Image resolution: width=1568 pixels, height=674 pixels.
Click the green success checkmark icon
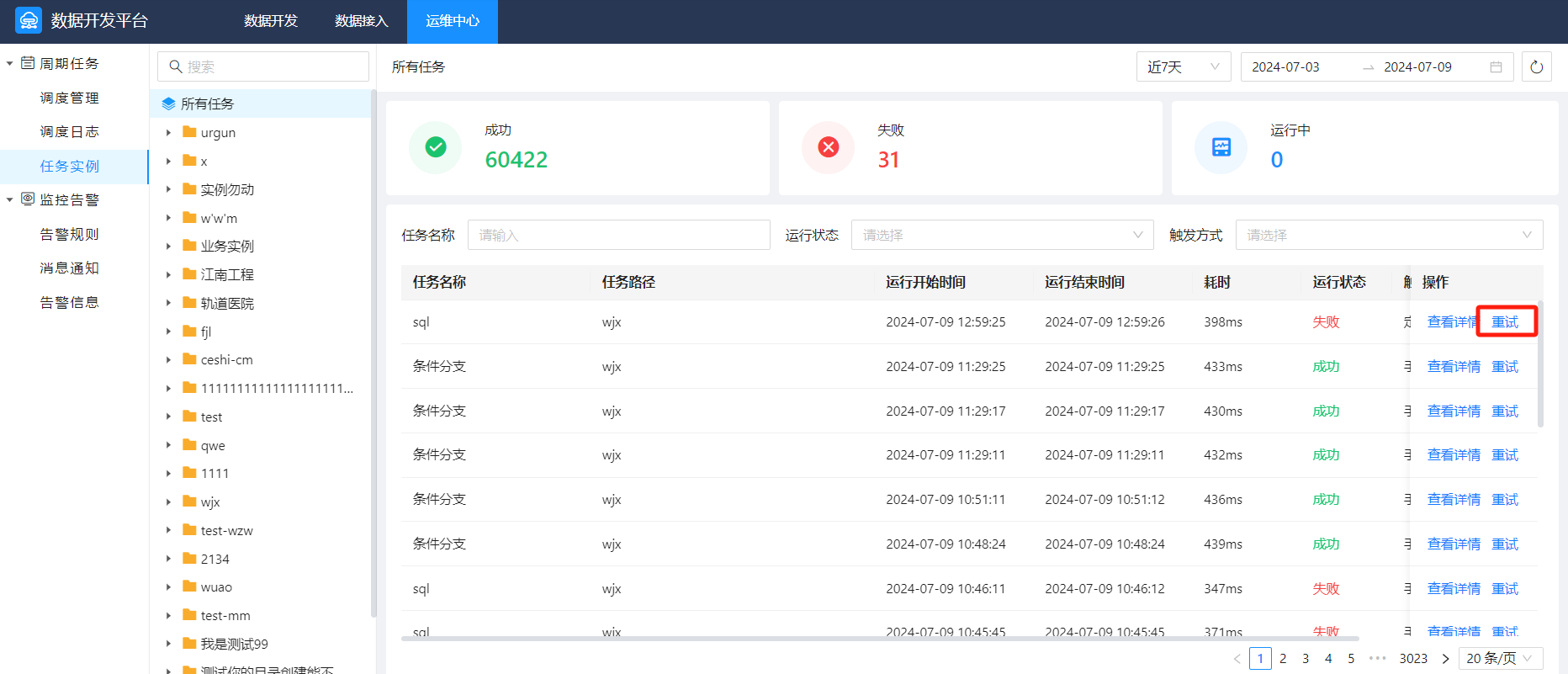tap(436, 148)
